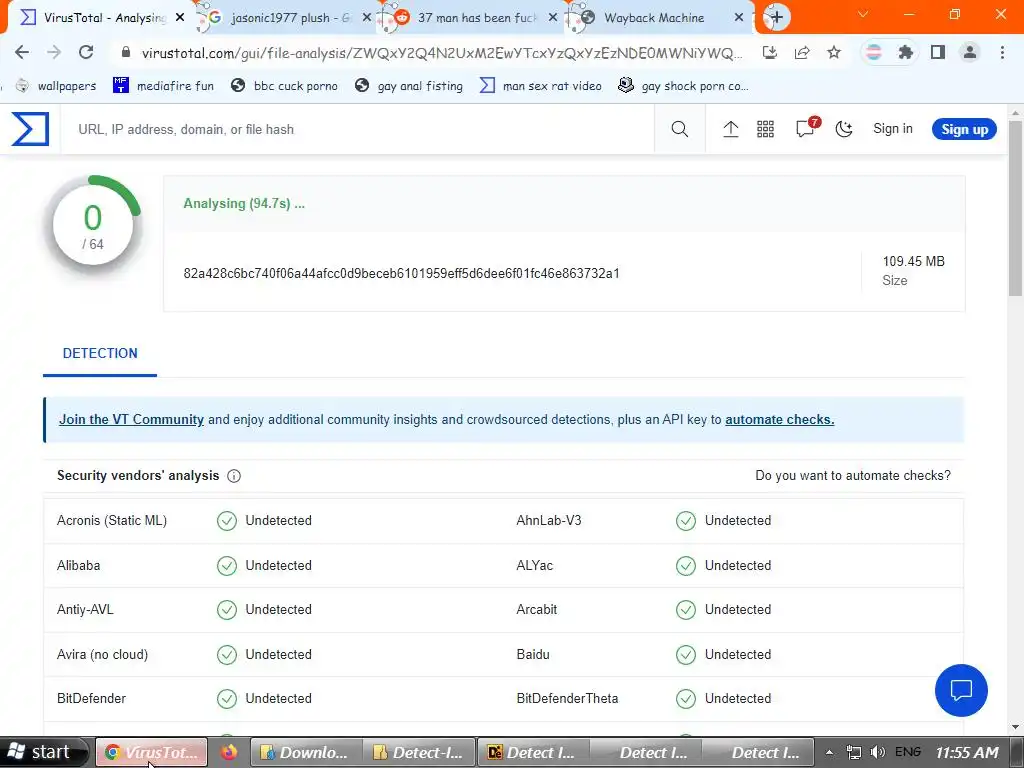Image resolution: width=1024 pixels, height=768 pixels.
Task: Click the volume speaker tray icon
Action: [x=878, y=752]
